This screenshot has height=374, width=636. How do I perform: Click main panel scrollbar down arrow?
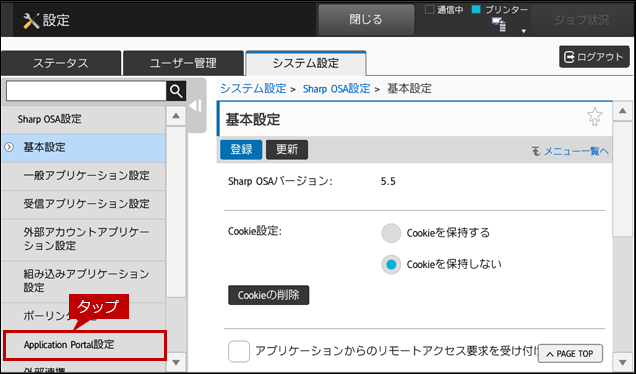[623, 362]
